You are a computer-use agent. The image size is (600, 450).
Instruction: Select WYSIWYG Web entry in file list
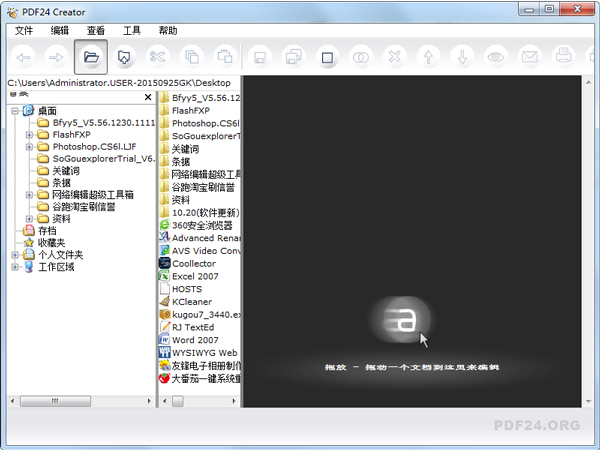(x=204, y=353)
